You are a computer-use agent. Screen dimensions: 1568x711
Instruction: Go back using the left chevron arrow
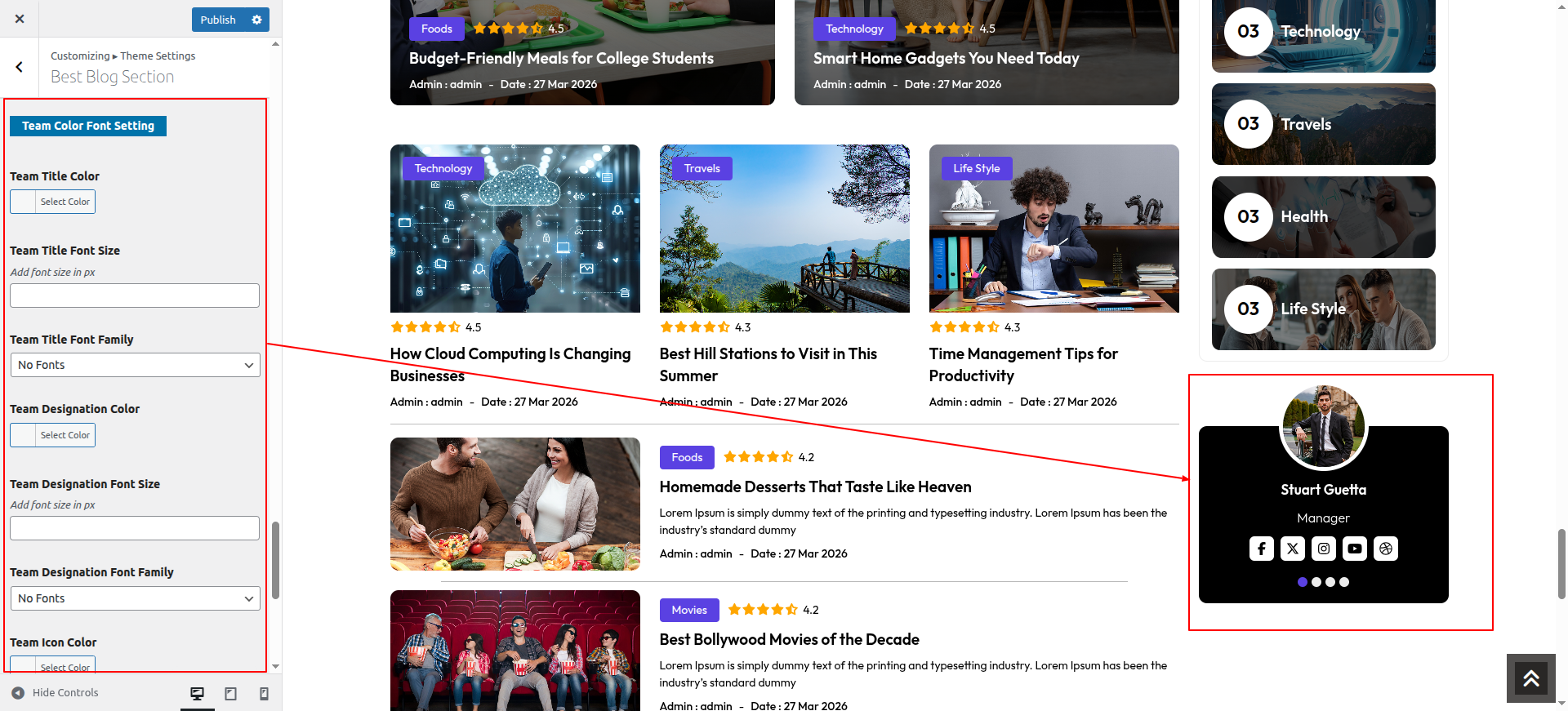(x=20, y=67)
